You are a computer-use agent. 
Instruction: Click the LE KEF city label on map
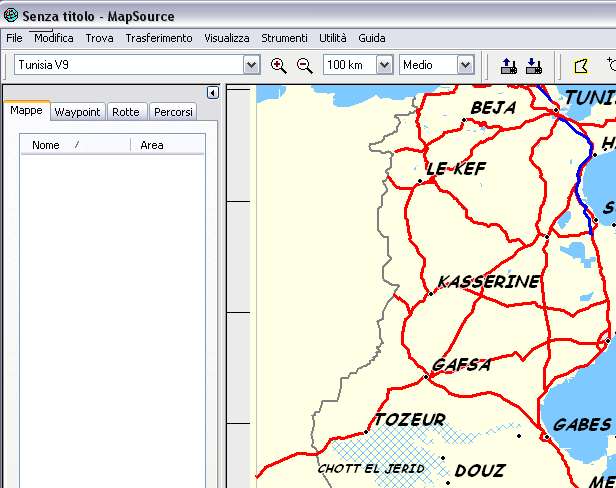(x=456, y=169)
